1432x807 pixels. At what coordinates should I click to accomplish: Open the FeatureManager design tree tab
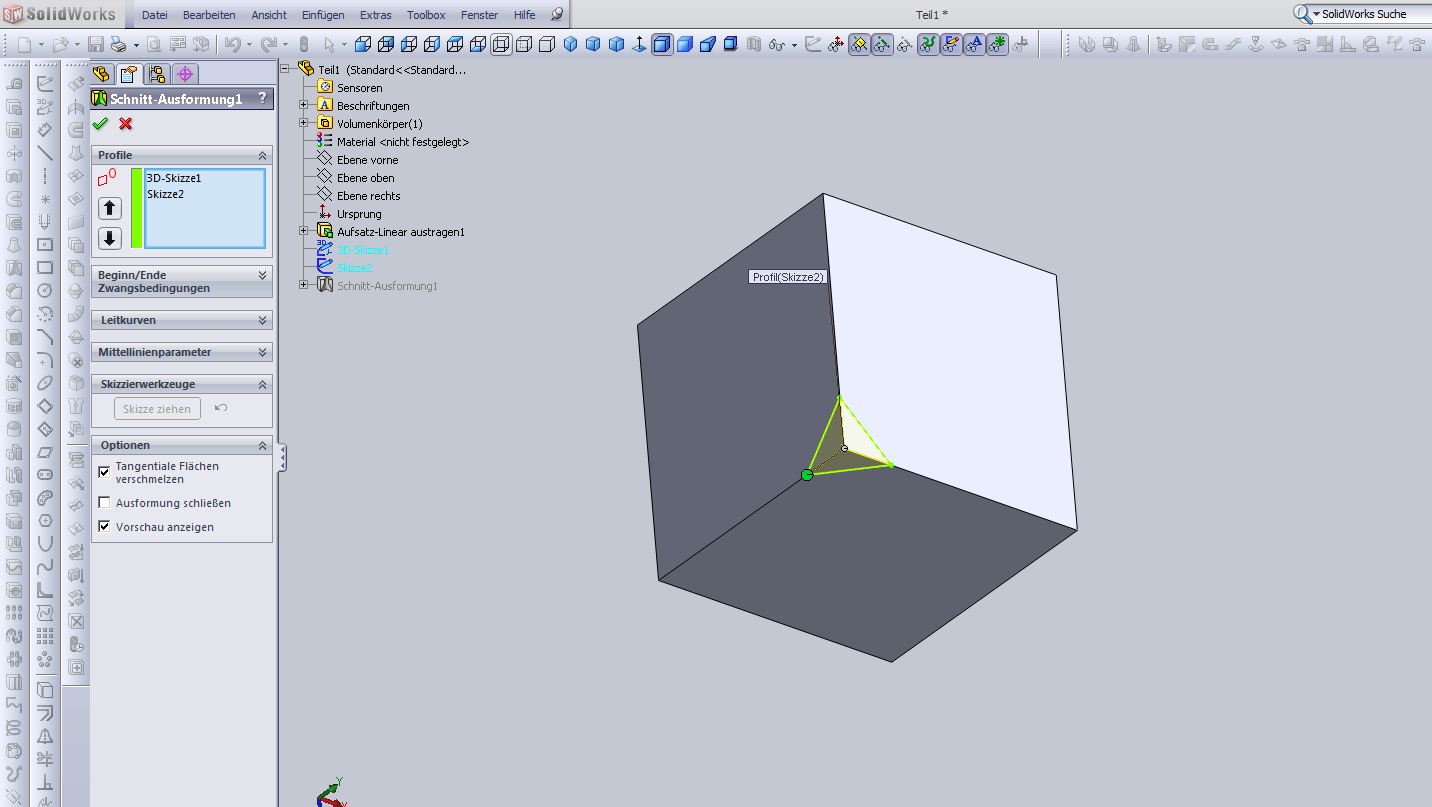point(101,74)
